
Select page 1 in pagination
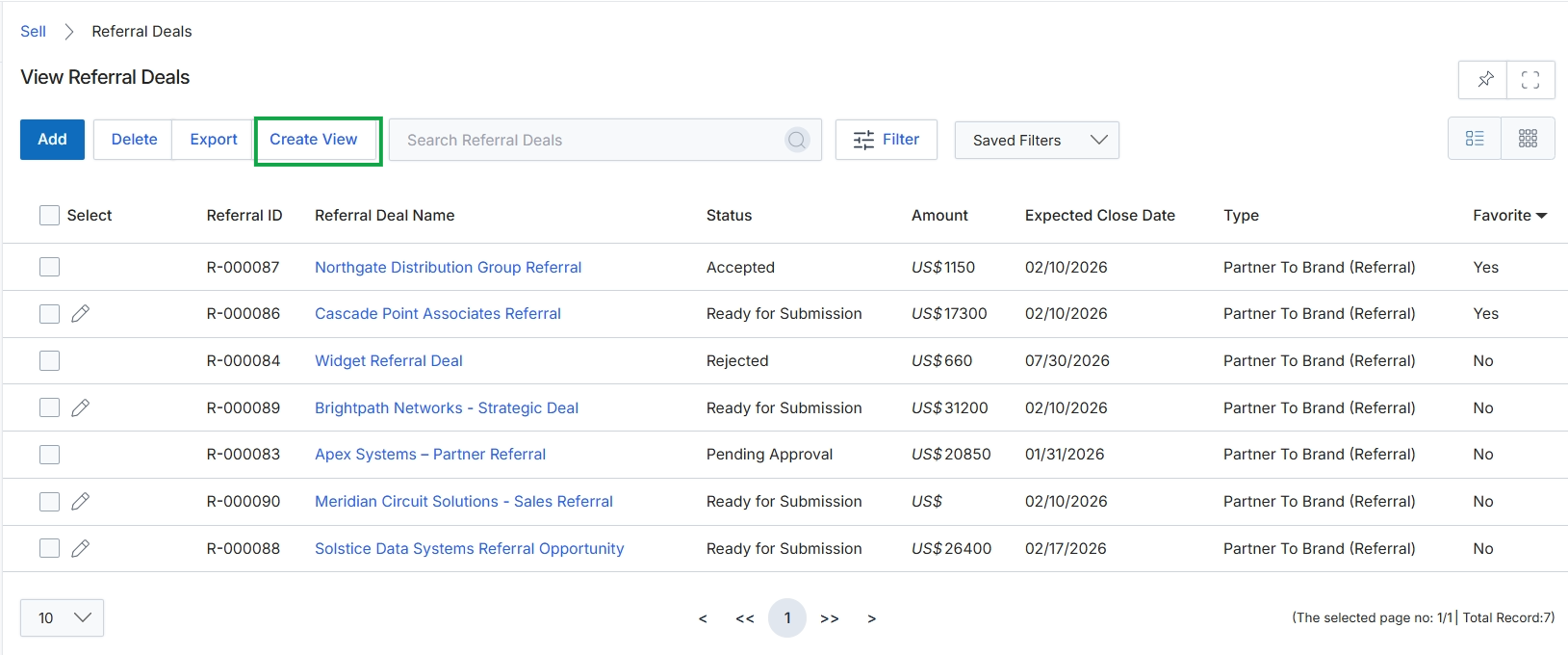[787, 617]
